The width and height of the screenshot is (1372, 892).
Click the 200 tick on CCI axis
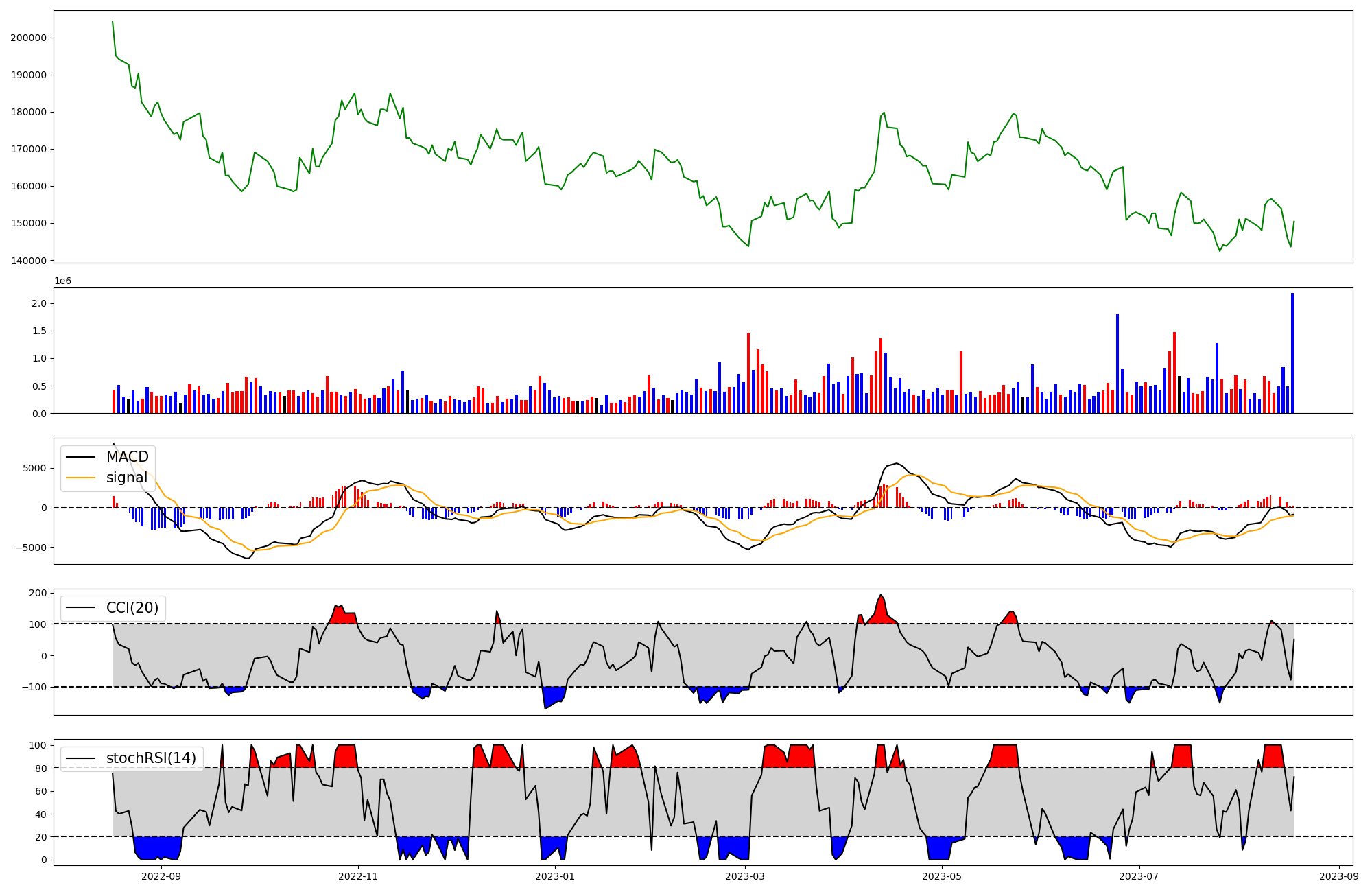click(x=39, y=593)
